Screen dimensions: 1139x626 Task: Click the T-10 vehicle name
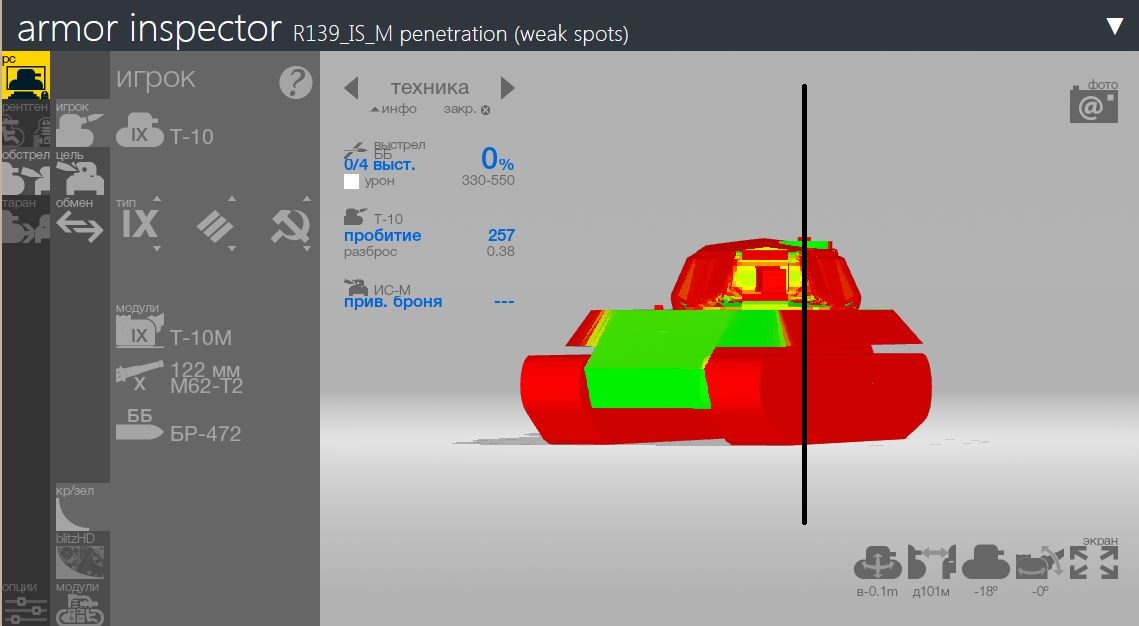[192, 137]
